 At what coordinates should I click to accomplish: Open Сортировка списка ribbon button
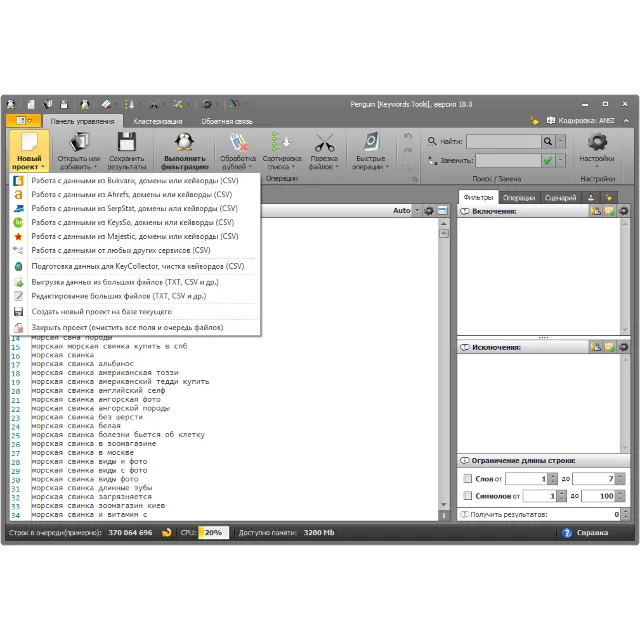[x=282, y=151]
